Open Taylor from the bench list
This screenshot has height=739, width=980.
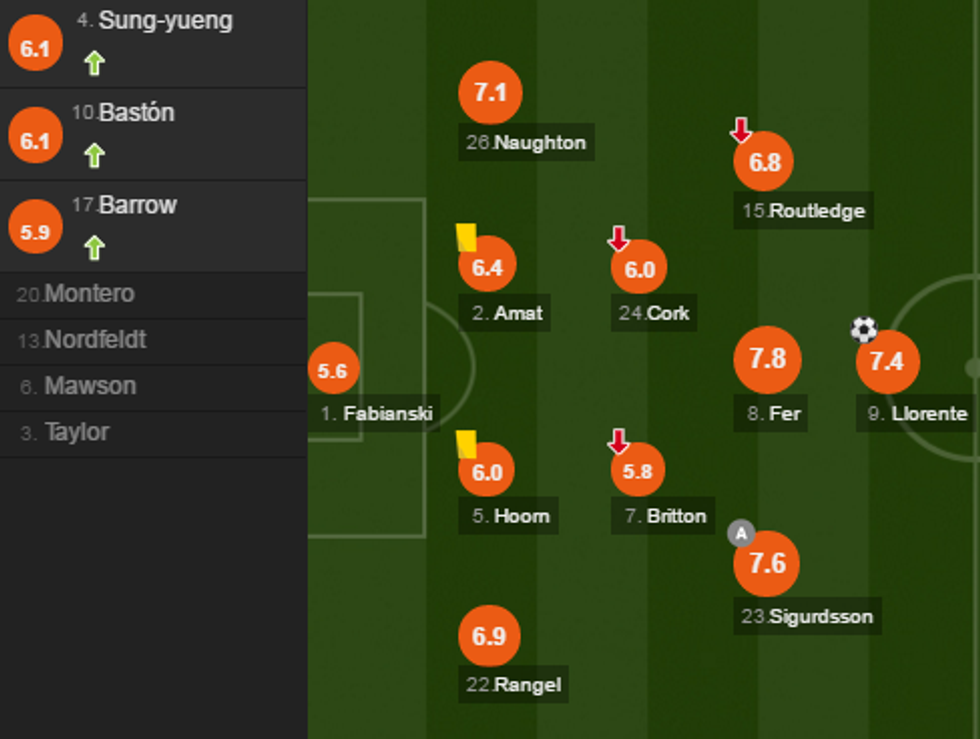(x=77, y=433)
